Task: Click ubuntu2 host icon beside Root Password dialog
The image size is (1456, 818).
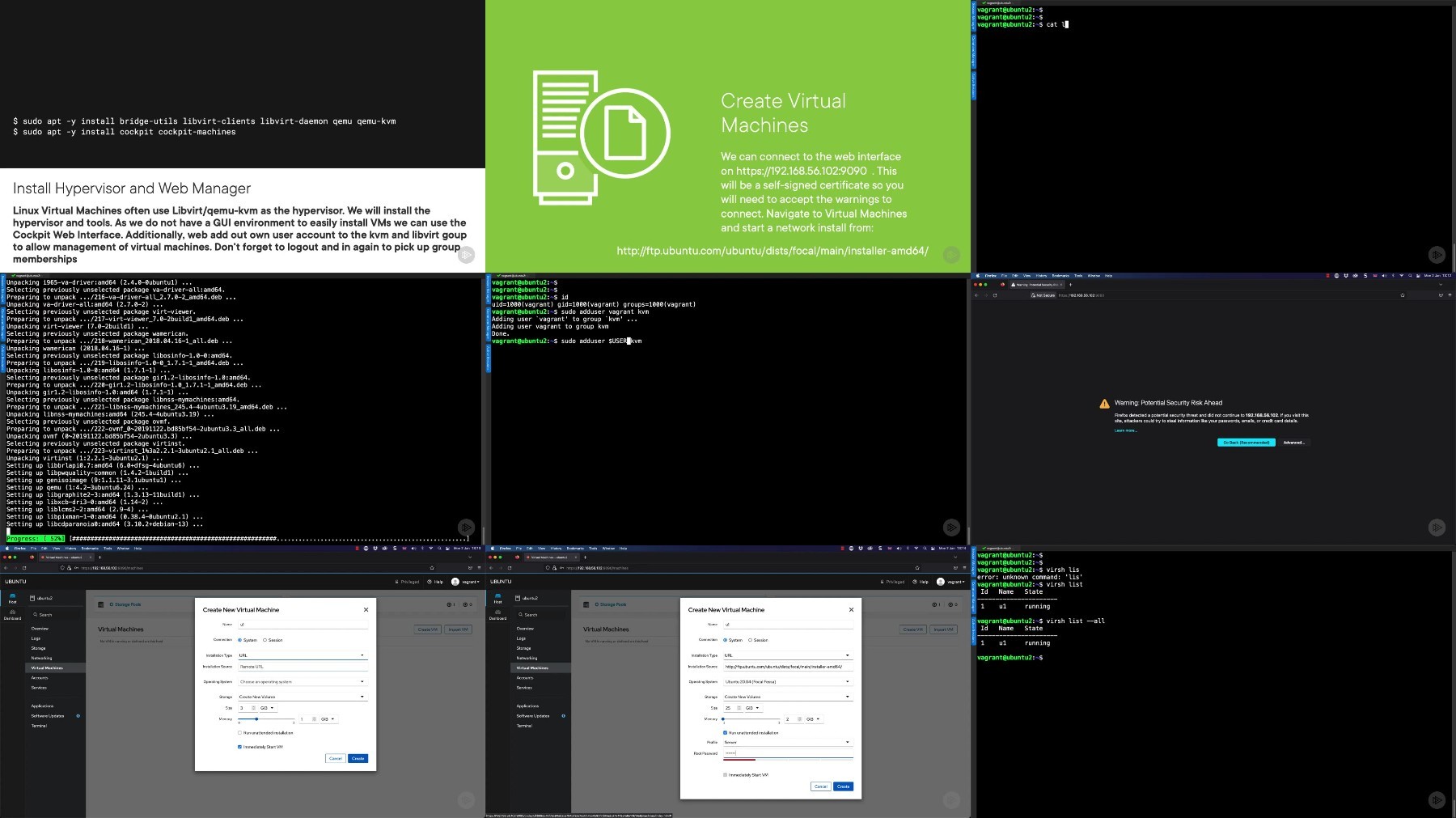Action: (x=518, y=598)
